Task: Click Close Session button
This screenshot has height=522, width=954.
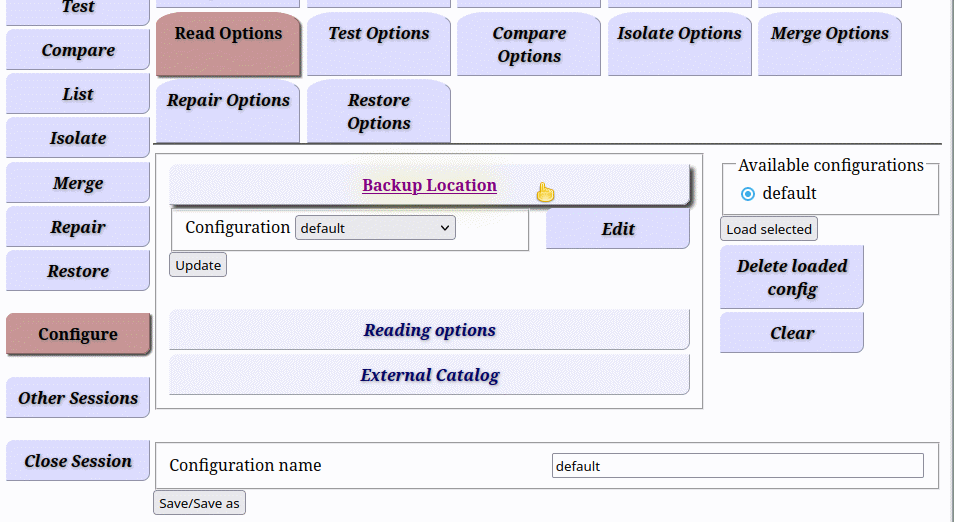Action: (78, 461)
